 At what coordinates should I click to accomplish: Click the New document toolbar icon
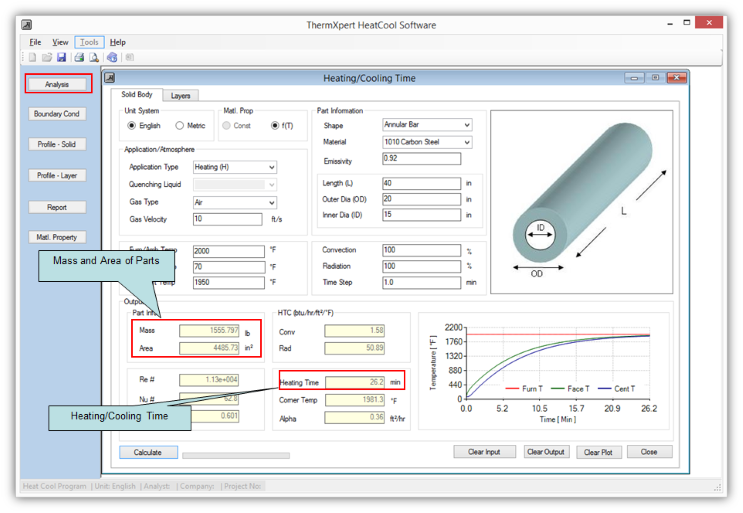point(32,57)
